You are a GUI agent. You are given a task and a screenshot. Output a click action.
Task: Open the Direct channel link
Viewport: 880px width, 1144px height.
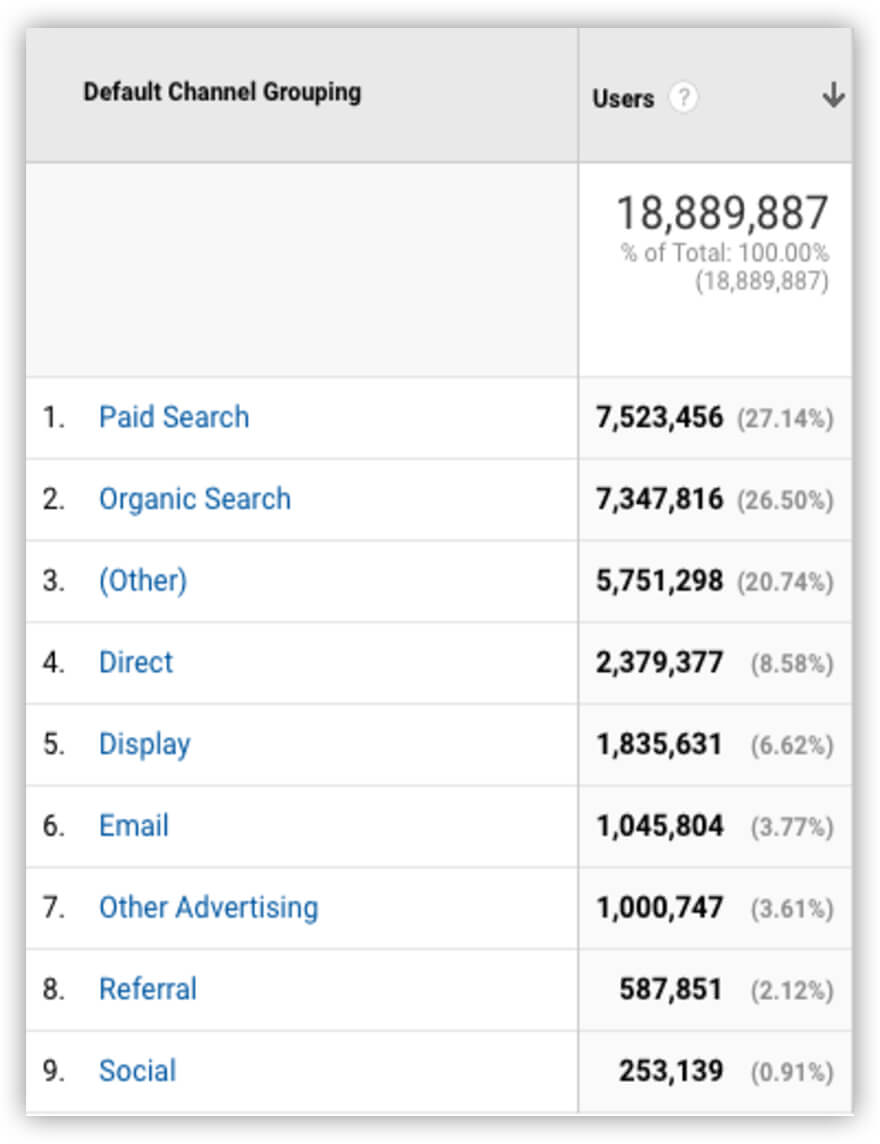(136, 662)
